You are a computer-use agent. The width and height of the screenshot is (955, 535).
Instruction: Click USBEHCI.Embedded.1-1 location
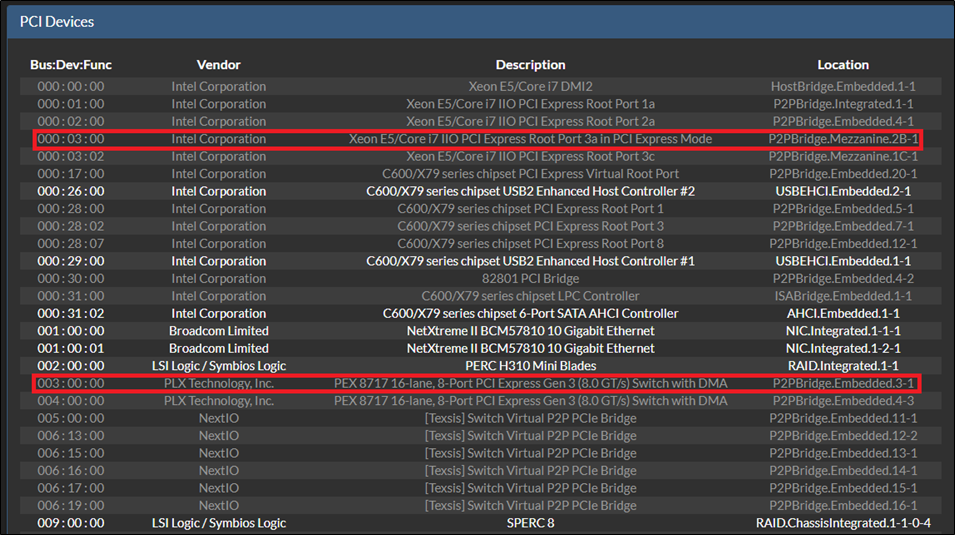pos(843,261)
